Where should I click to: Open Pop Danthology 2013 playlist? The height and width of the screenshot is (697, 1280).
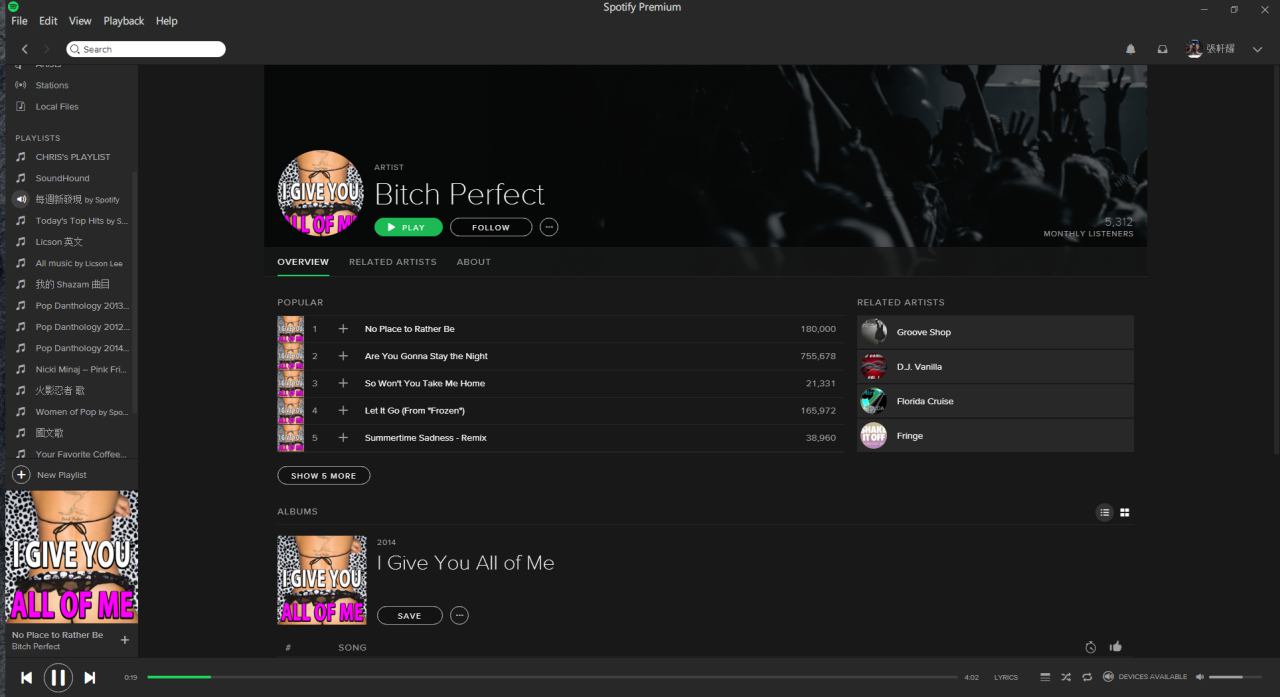tap(83, 305)
